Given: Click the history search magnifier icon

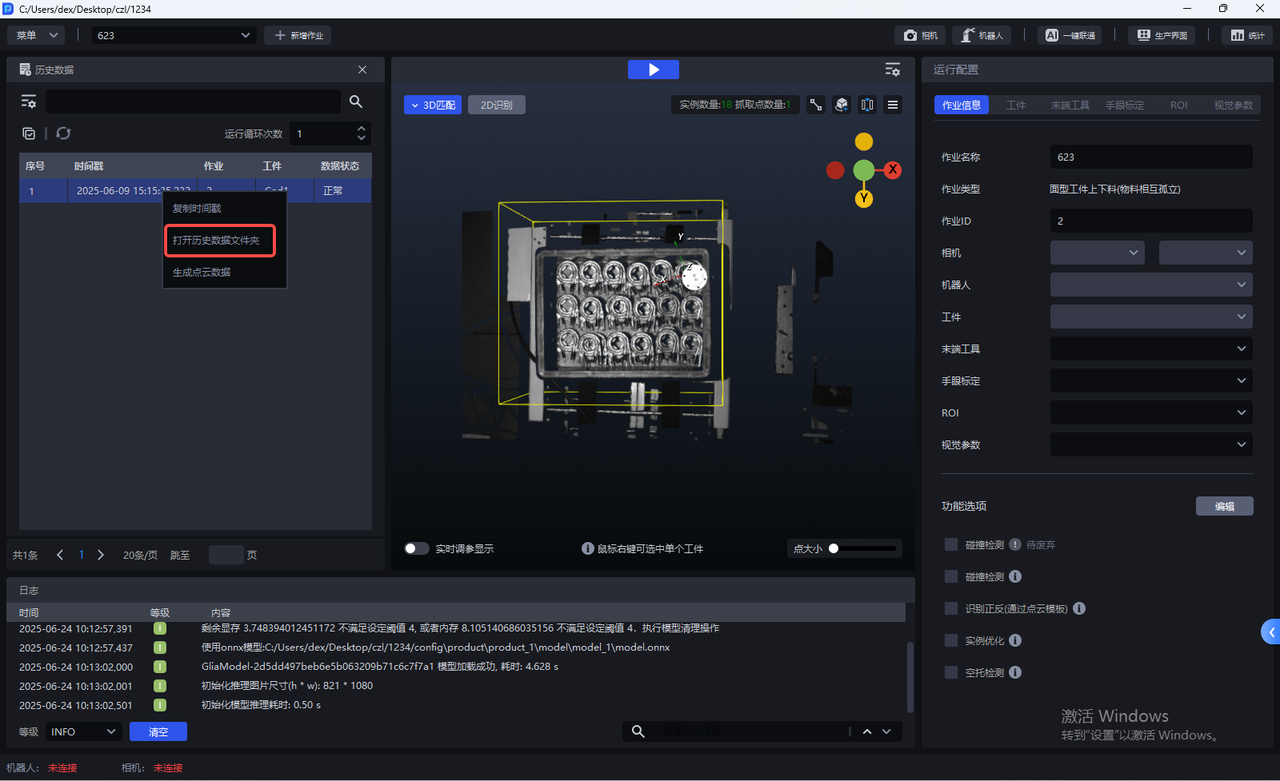Looking at the screenshot, I should click(x=356, y=102).
